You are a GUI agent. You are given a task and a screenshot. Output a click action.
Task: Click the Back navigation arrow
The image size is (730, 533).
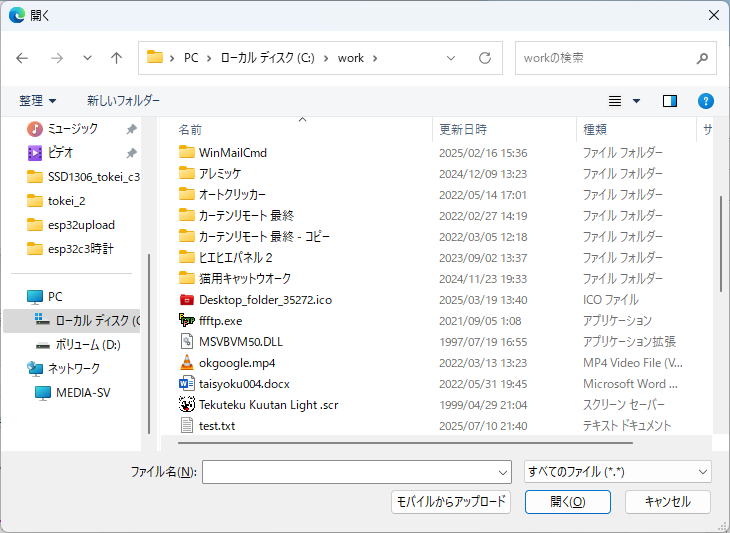[22, 58]
